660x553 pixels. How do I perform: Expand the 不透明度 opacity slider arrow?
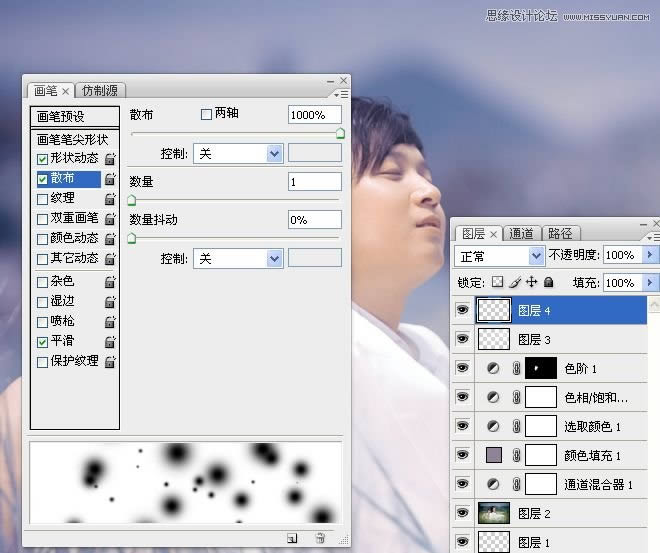point(650,255)
